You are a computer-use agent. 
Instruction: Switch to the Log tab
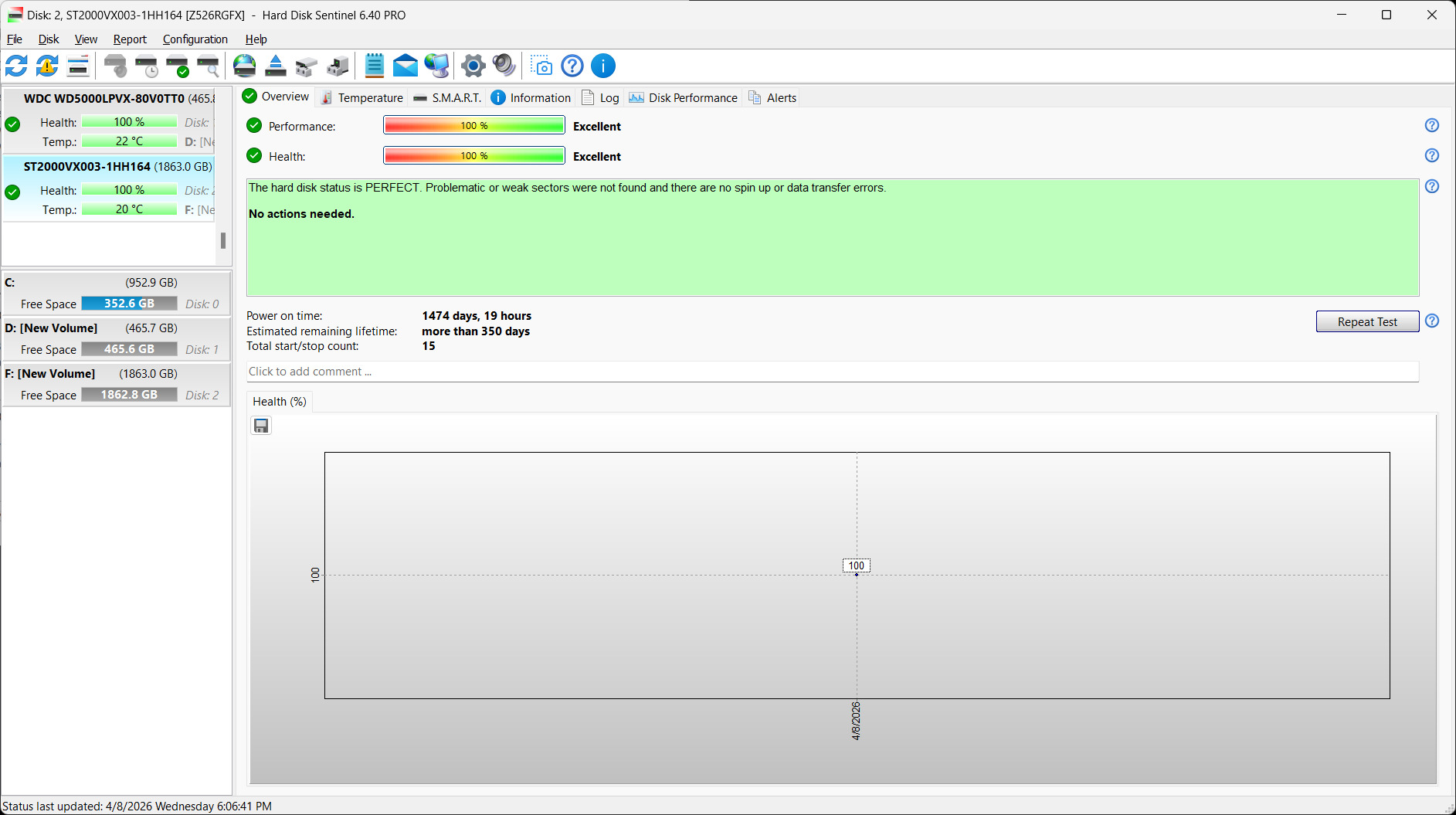[x=600, y=98]
